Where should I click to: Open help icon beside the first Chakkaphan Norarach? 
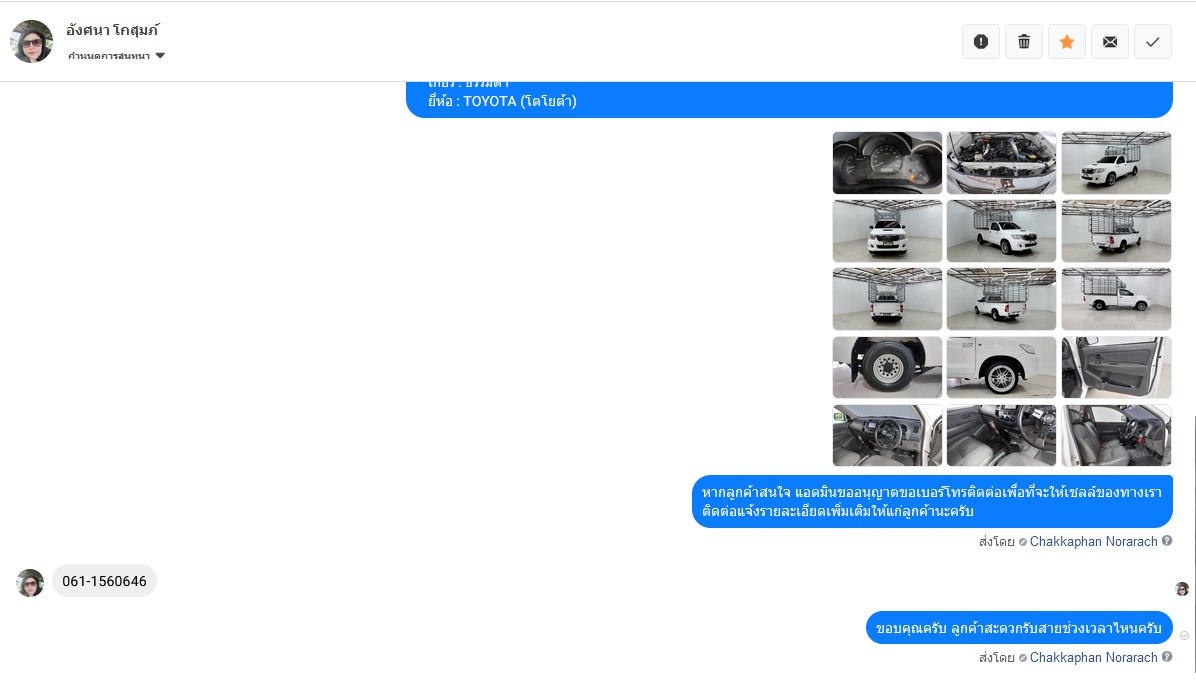(x=1167, y=541)
